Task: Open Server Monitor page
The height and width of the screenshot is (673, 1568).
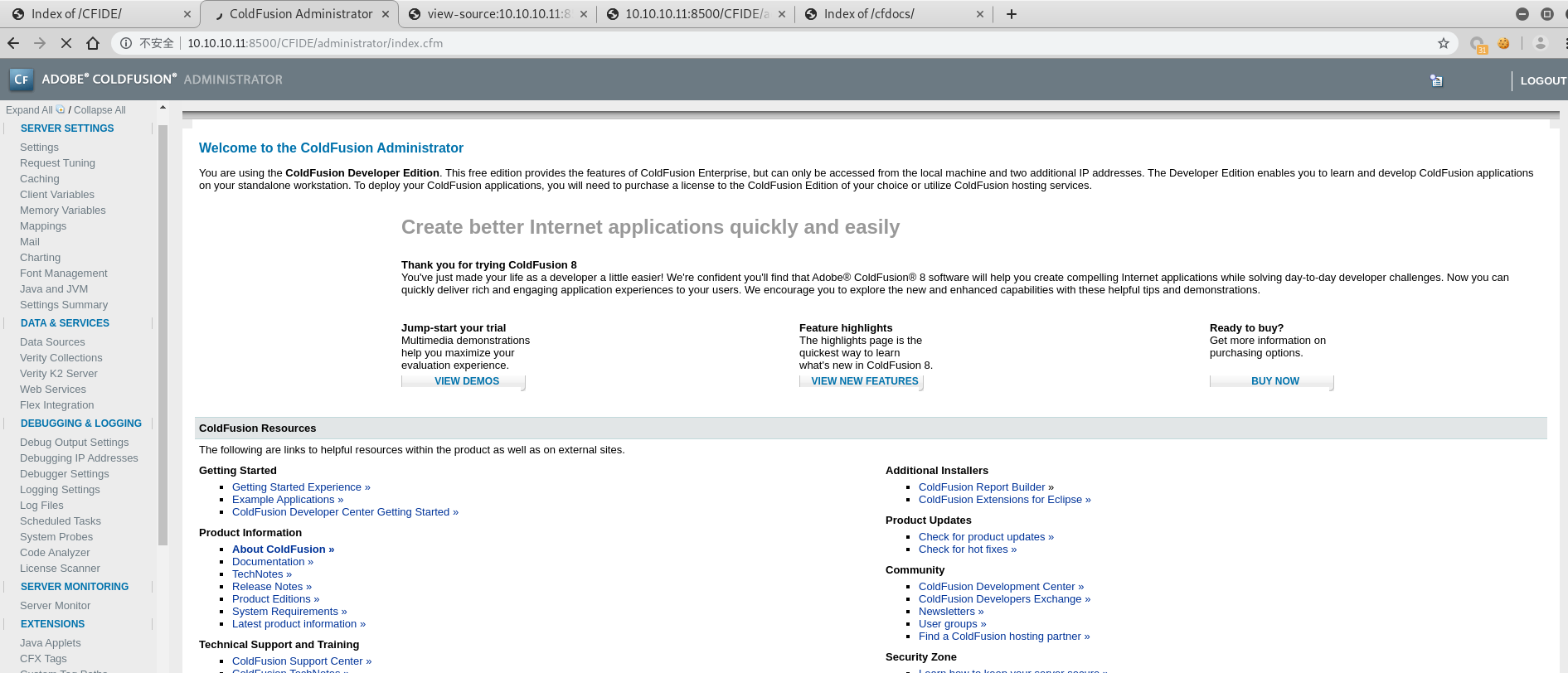Action: tap(55, 606)
